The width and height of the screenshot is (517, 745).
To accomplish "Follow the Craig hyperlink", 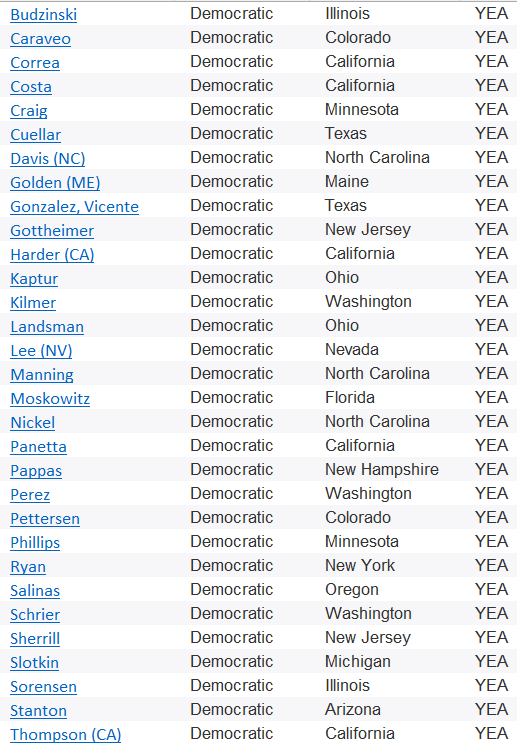I will [29, 111].
